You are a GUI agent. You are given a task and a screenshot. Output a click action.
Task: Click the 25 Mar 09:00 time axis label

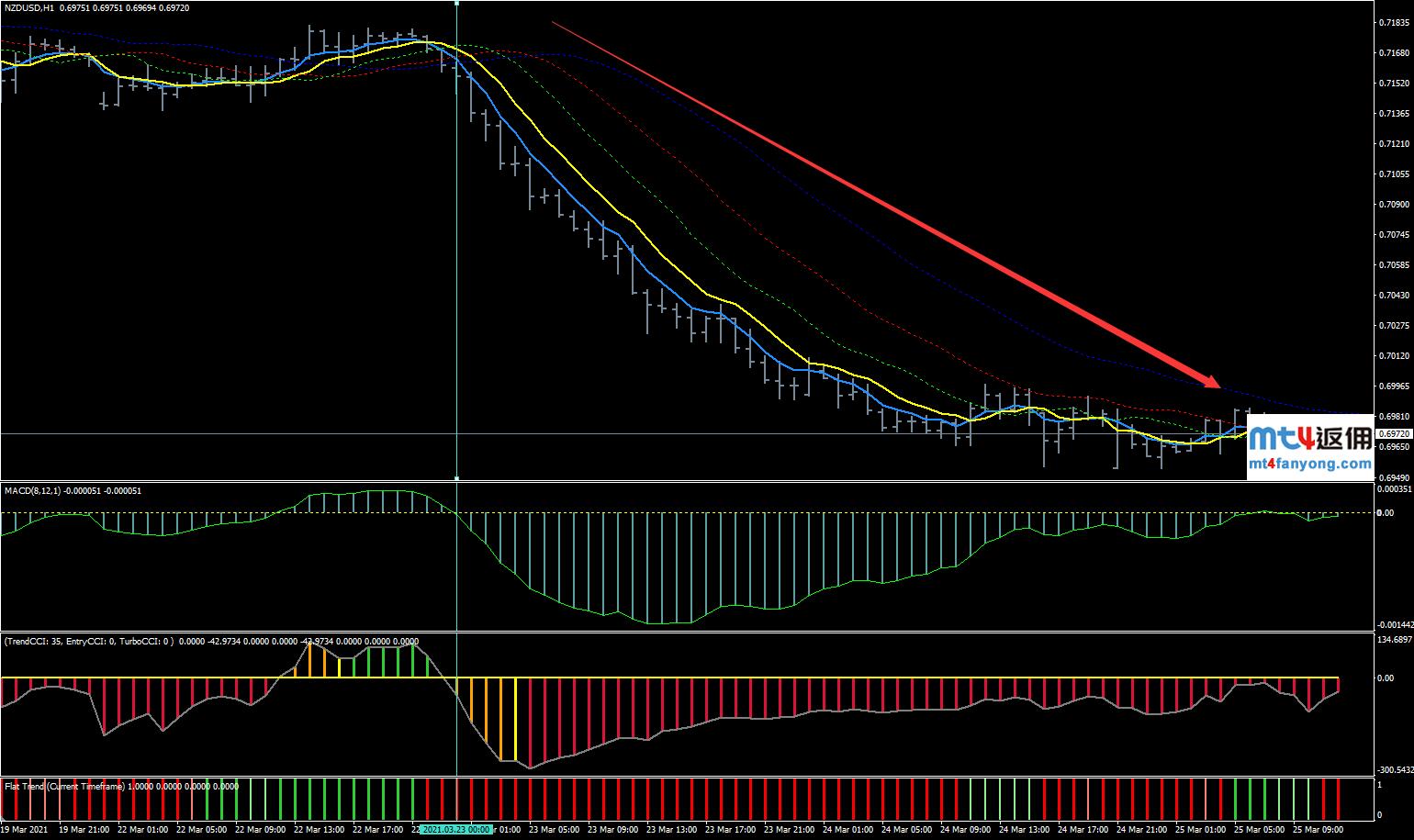coord(1318,829)
